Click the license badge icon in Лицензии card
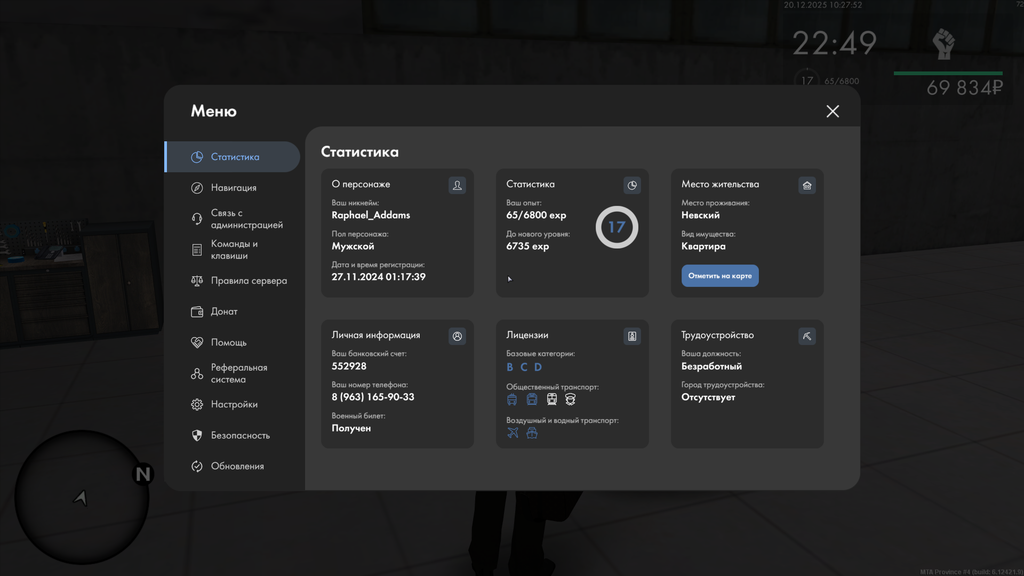 point(632,336)
